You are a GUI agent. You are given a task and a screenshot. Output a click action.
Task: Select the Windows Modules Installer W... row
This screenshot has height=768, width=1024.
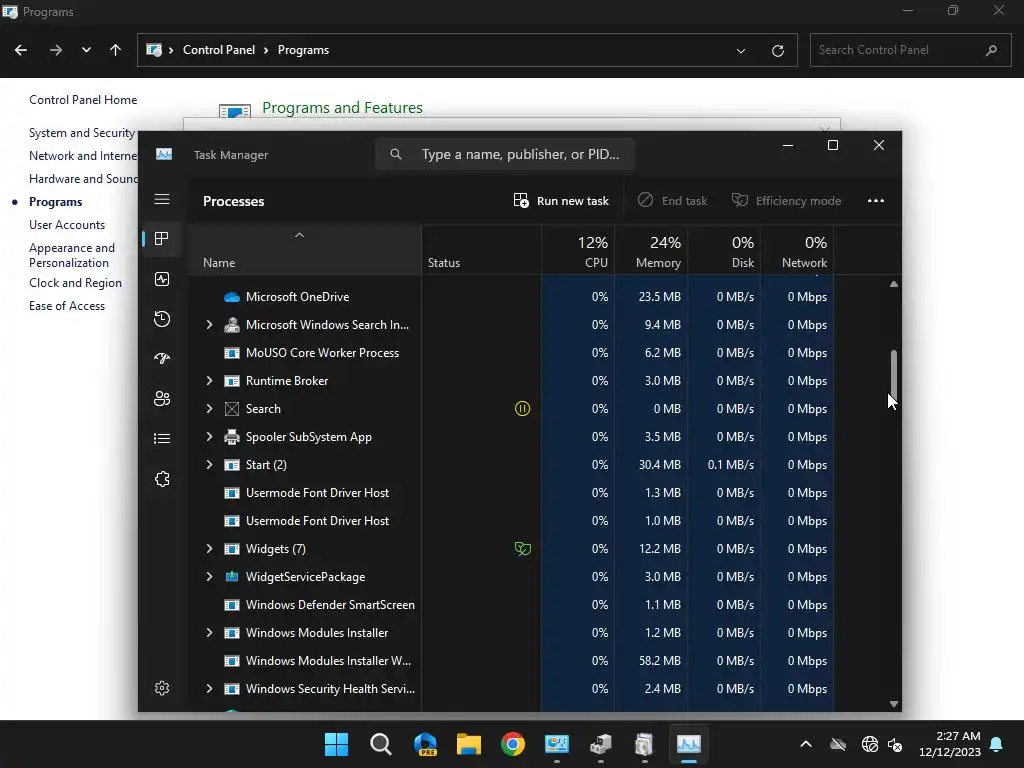click(511, 660)
